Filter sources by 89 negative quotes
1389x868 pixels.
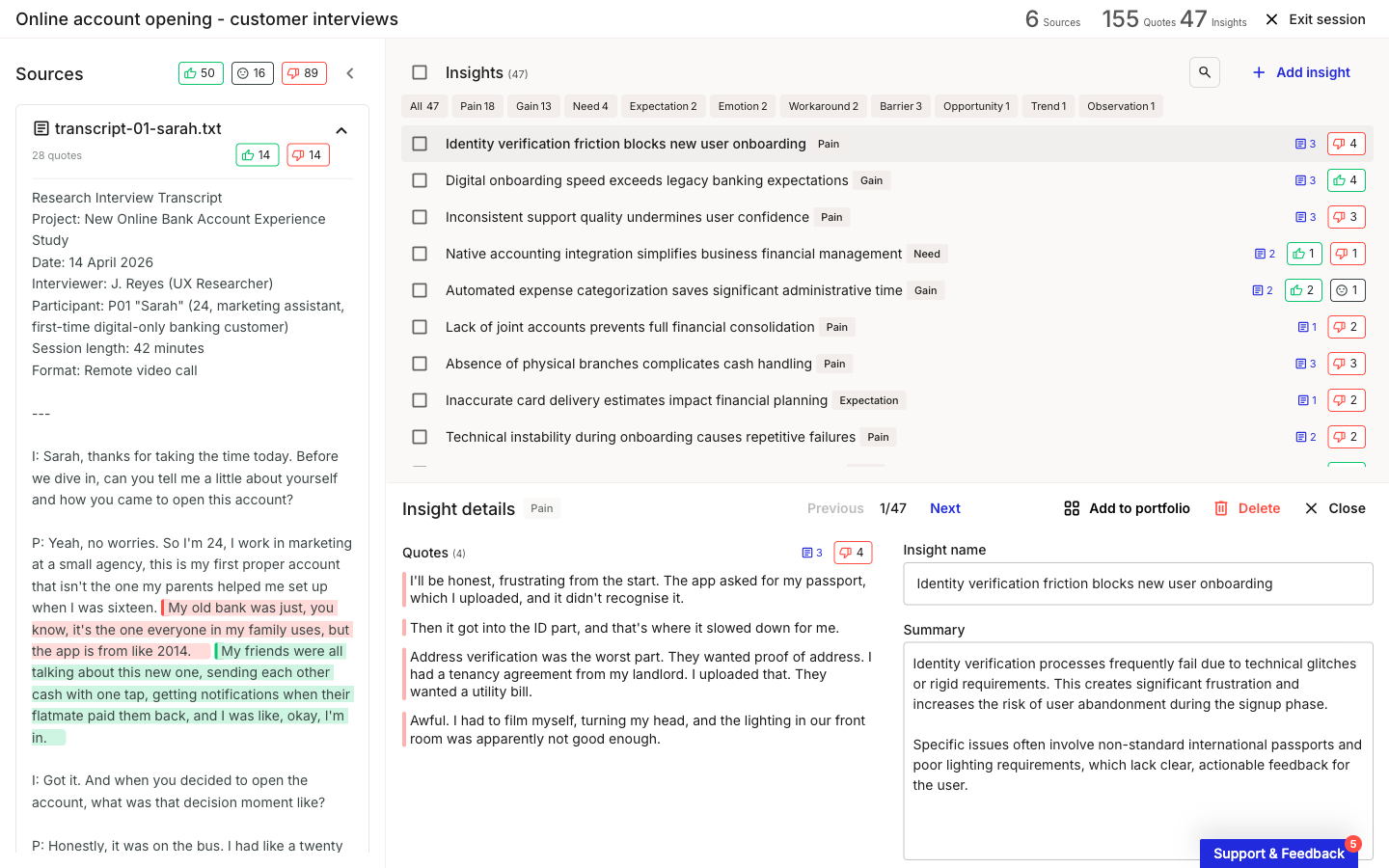click(x=304, y=73)
